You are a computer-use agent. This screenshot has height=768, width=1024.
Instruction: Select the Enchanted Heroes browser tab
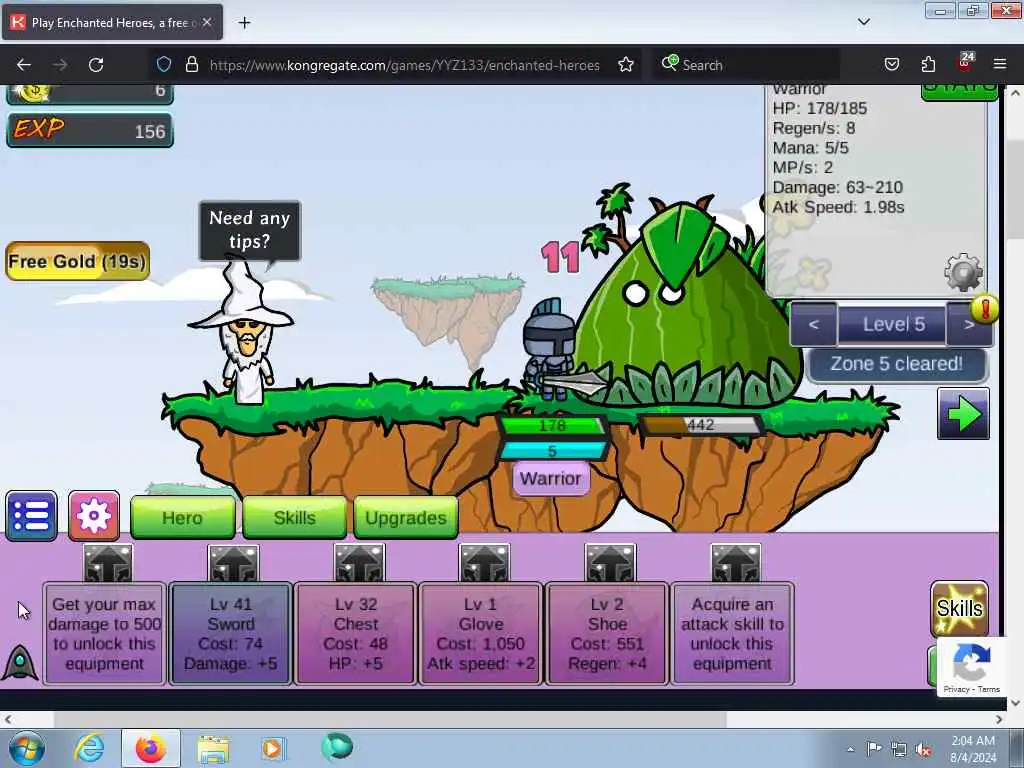(x=112, y=23)
